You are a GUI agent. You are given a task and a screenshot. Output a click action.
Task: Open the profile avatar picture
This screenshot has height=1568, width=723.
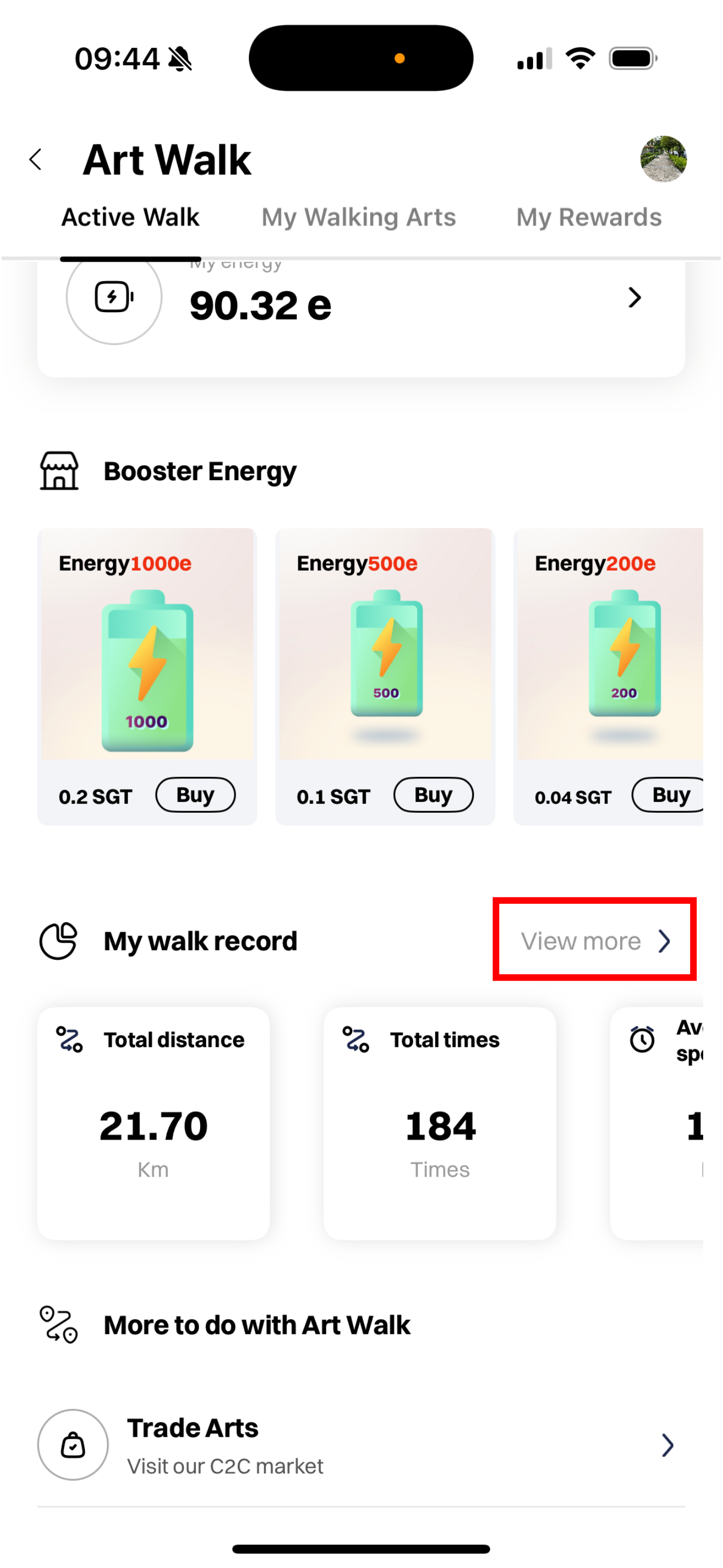[x=663, y=159]
